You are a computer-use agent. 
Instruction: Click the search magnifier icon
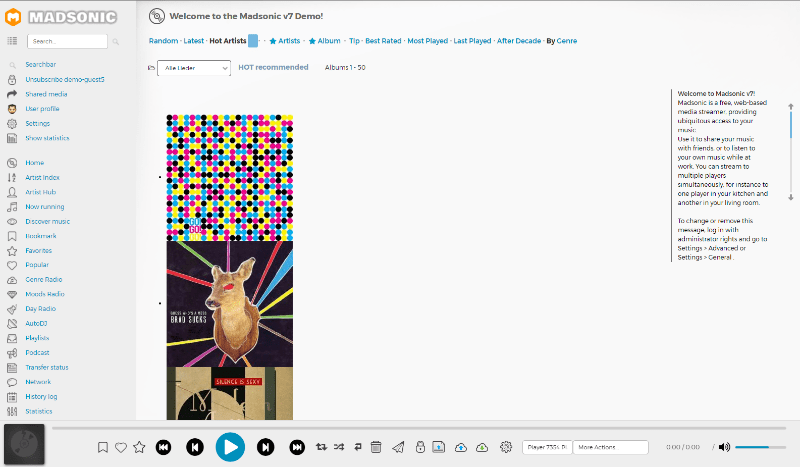click(x=116, y=41)
